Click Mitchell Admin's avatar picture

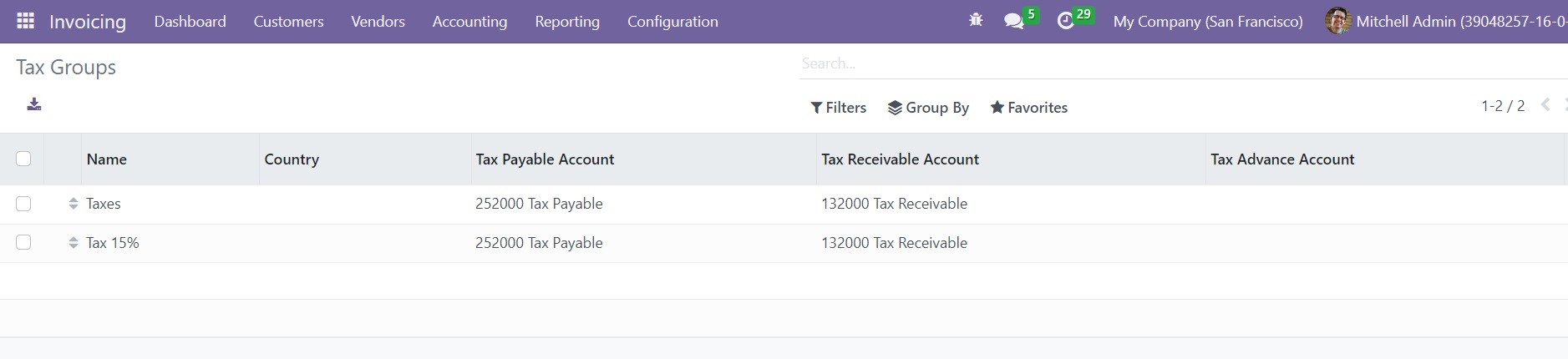1338,21
